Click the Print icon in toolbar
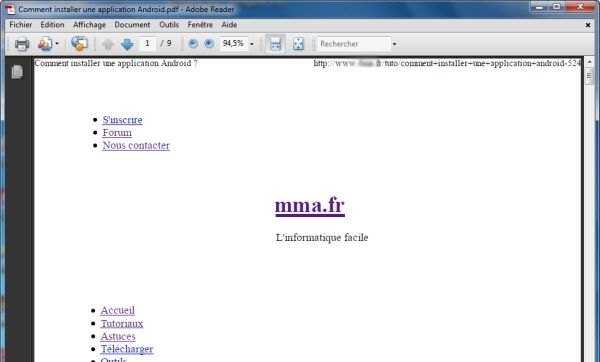Viewport: 600px width, 362px height. tap(22, 44)
